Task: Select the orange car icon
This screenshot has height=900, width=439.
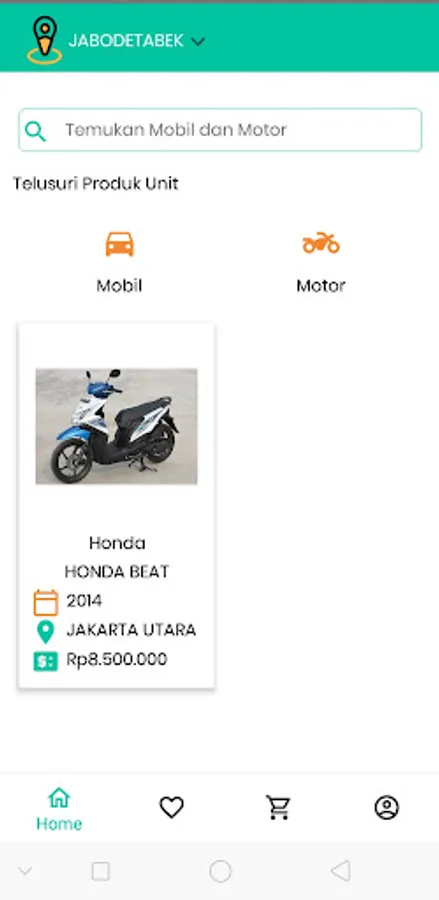Action: pyautogui.click(x=119, y=244)
